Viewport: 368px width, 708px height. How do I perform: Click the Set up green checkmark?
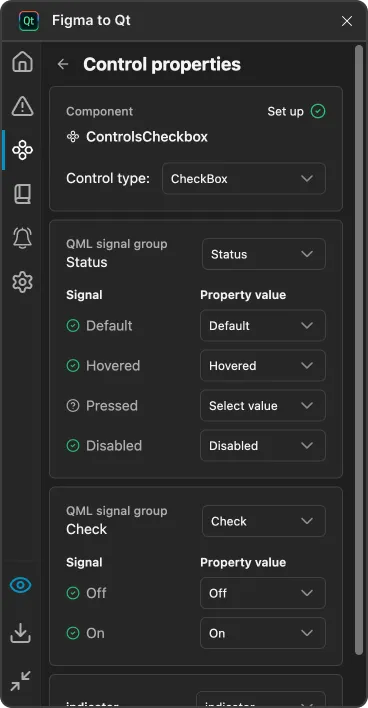tap(318, 111)
